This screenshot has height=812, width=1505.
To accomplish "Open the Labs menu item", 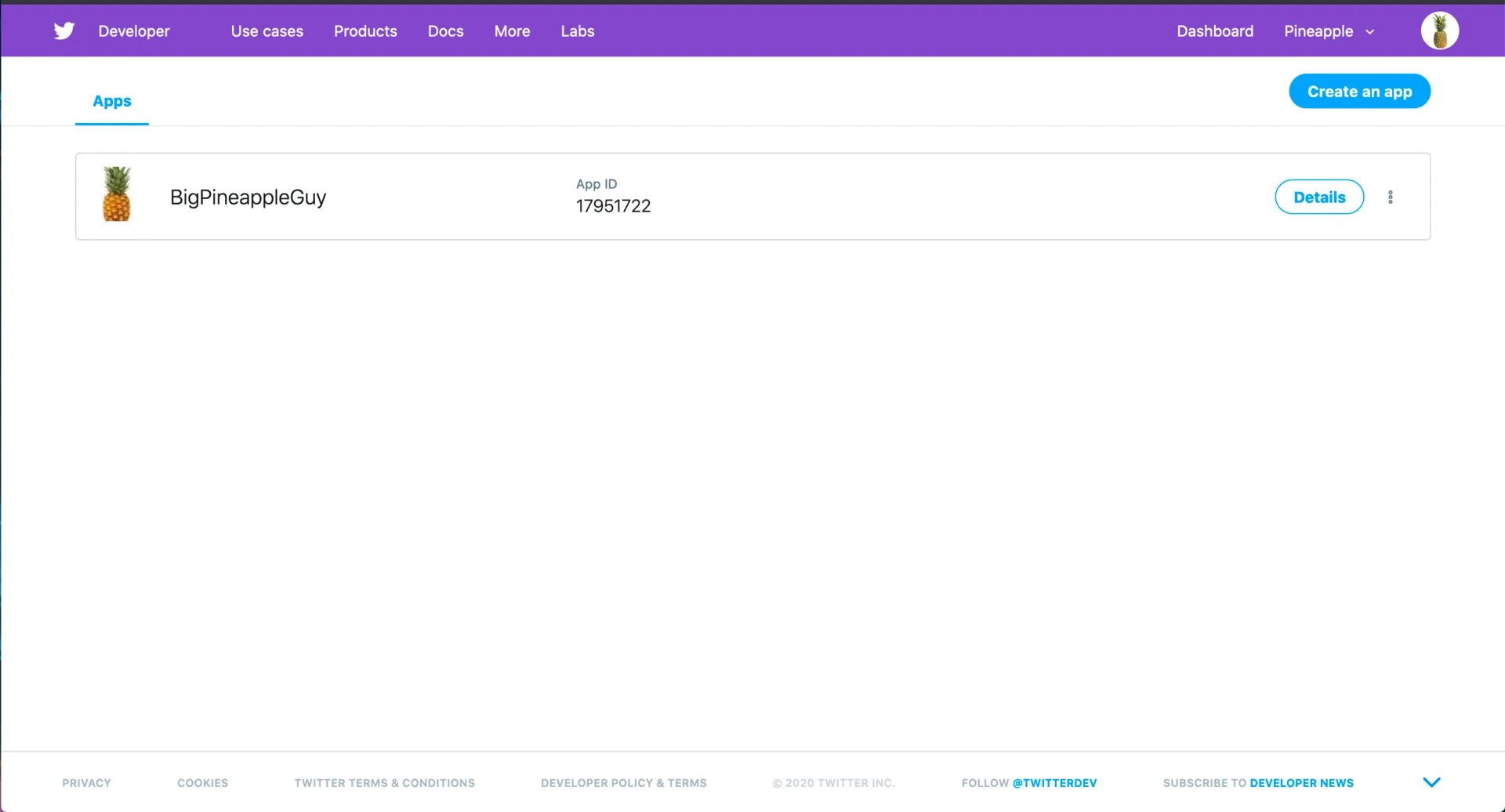I will [x=578, y=31].
